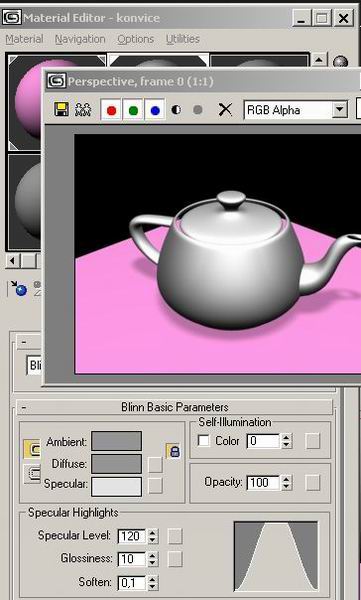The width and height of the screenshot is (361, 600).
Task: Open the Specular color swatch
Action: pyautogui.click(x=116, y=486)
